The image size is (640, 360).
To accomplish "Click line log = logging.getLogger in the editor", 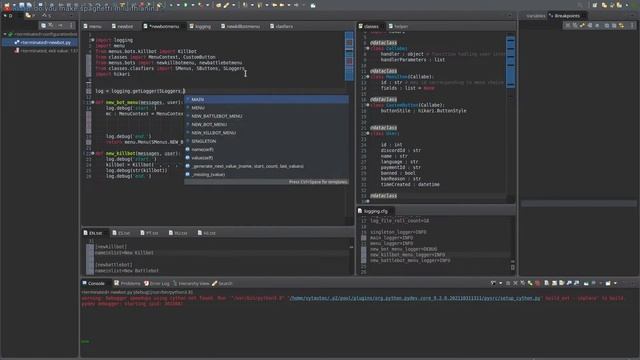I will pyautogui.click(x=140, y=91).
